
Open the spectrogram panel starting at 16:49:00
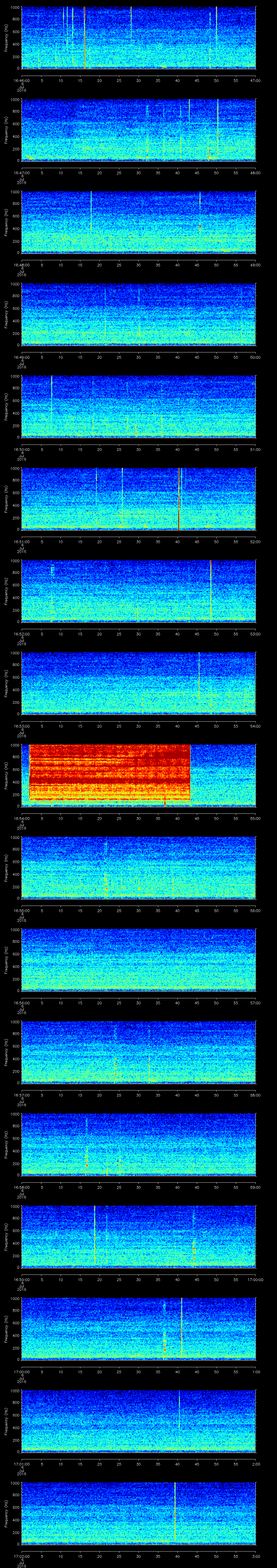[x=138, y=315]
